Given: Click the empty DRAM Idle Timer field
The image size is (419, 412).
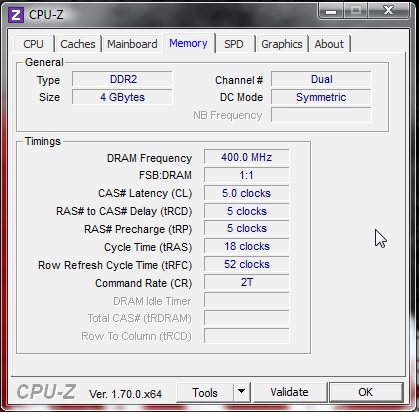Looking at the screenshot, I should [247, 301].
